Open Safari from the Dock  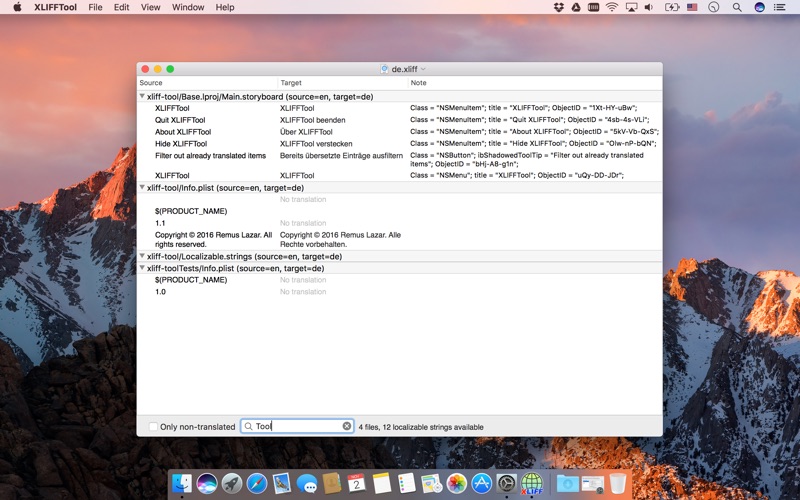[257, 483]
